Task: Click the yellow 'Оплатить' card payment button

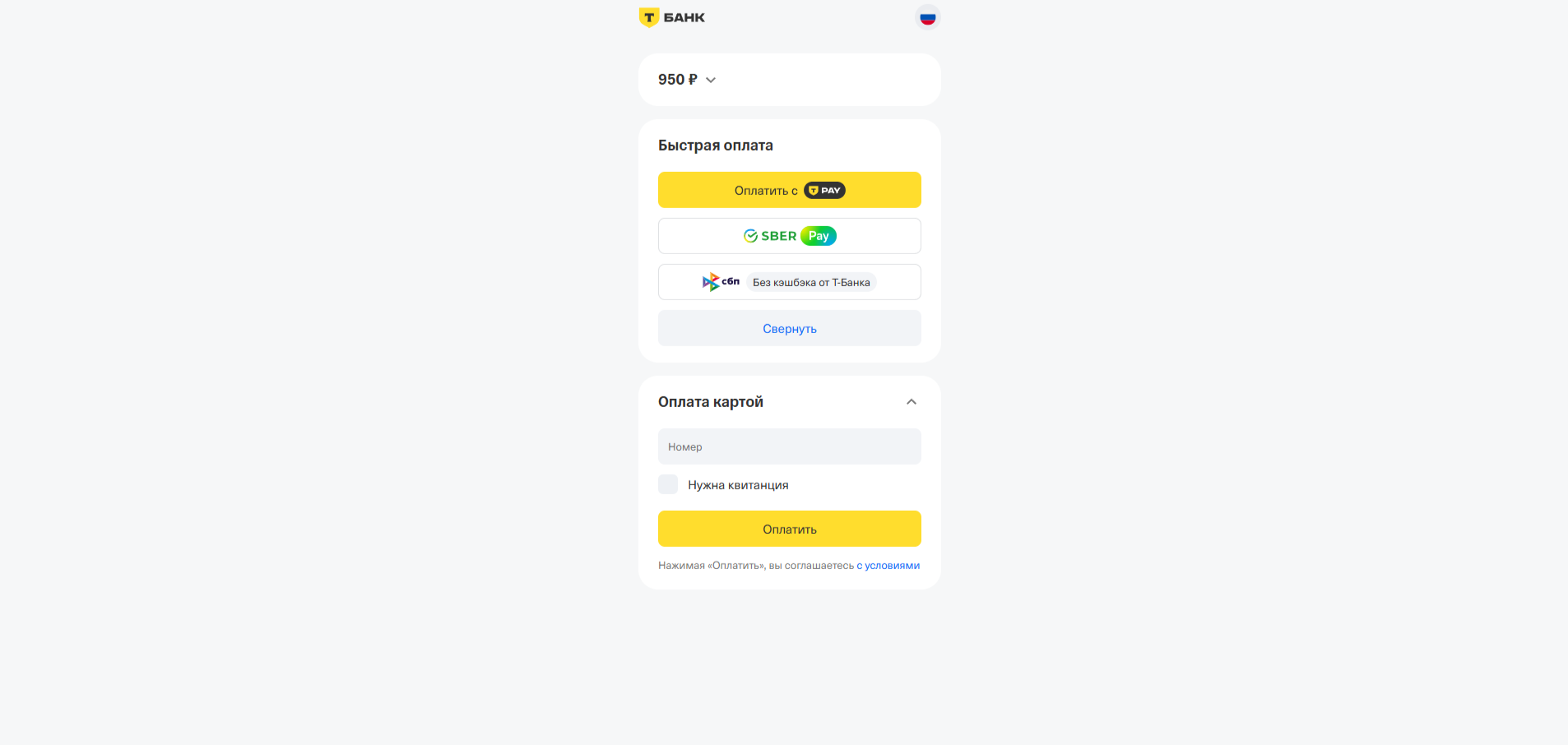Action: pos(790,529)
